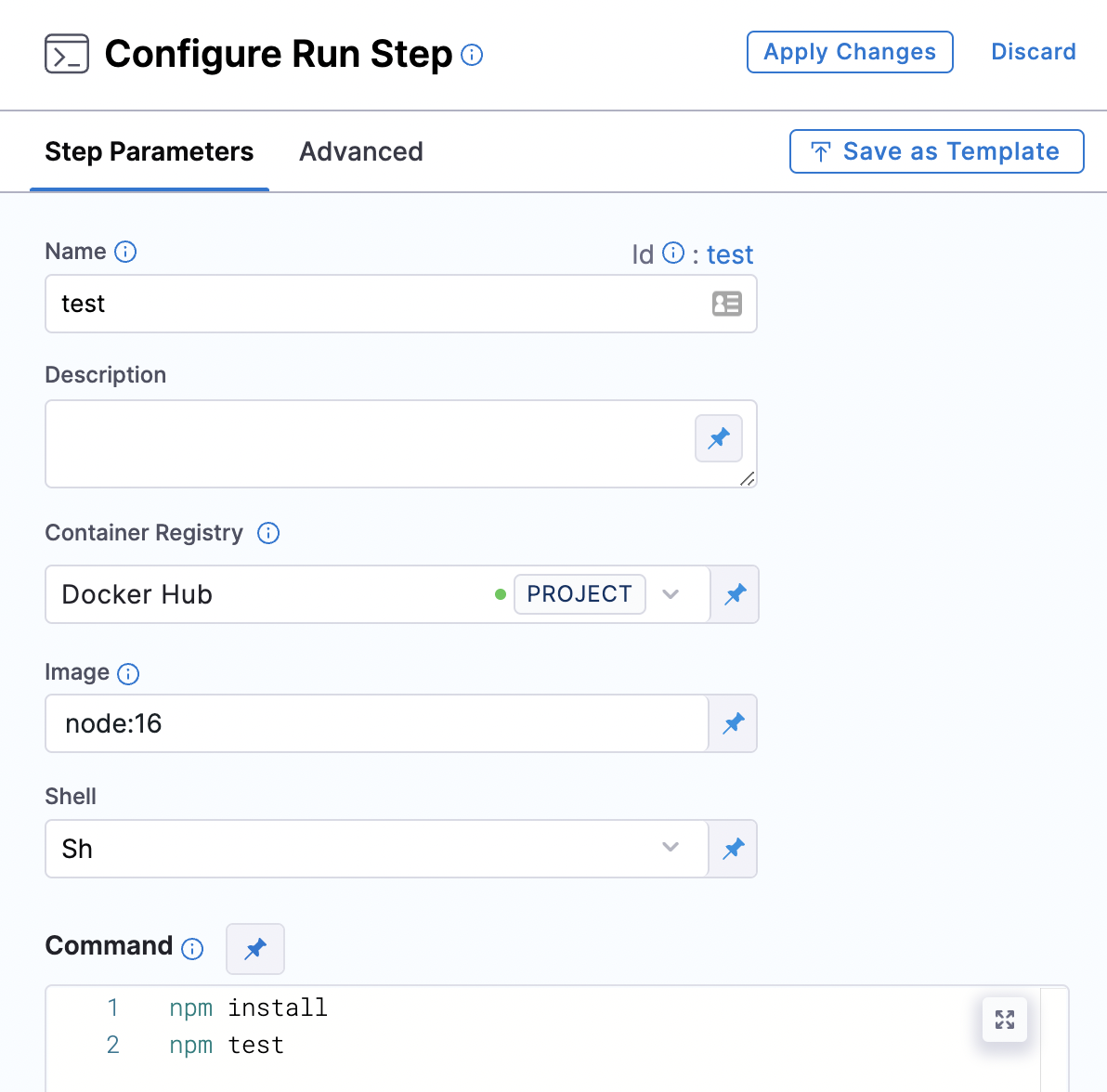Click inside the Name input showing test
Viewport: 1107px width, 1092px height.
371,304
